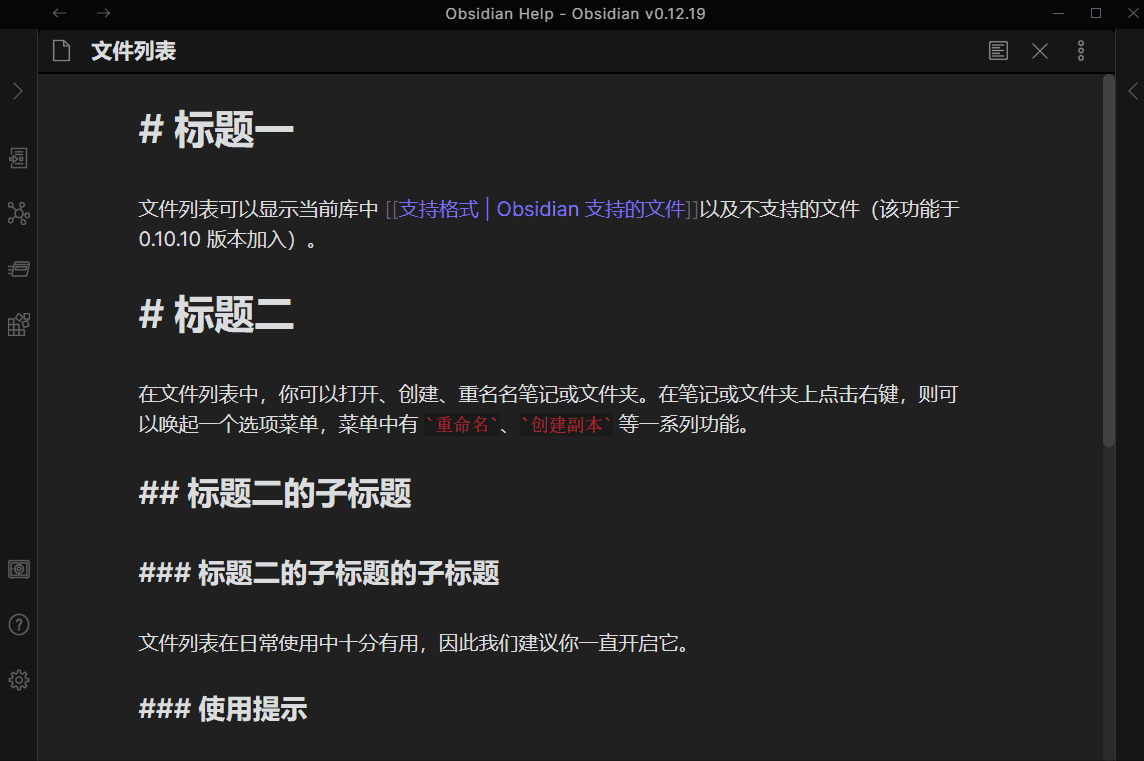Follow the 支持格式 internal link
Viewport: 1144px width, 761px height.
pyautogui.click(x=438, y=209)
